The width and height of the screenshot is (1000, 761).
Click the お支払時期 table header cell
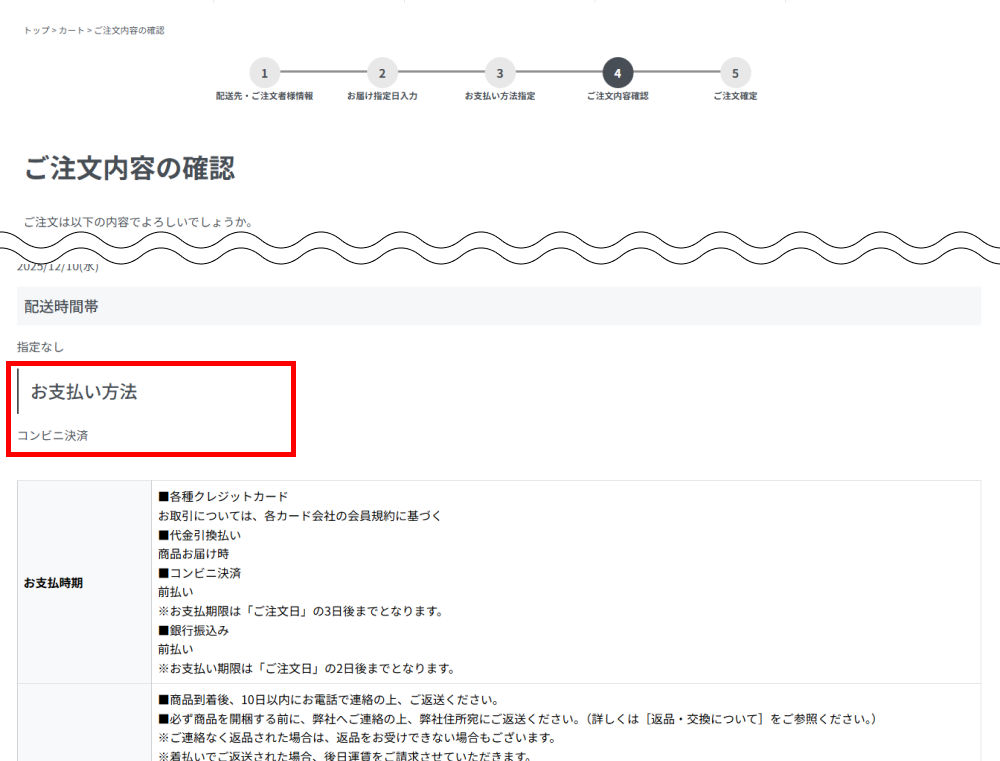[84, 582]
